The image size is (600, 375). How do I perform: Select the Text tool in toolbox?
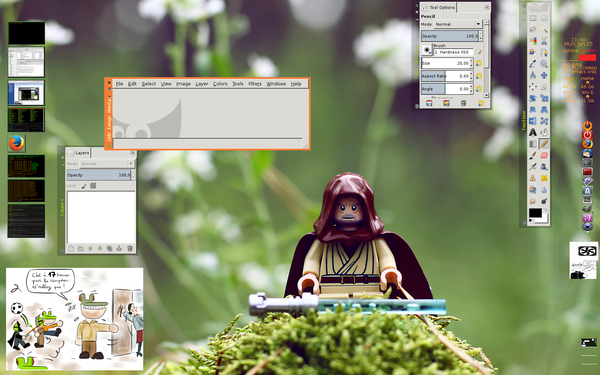point(533,132)
